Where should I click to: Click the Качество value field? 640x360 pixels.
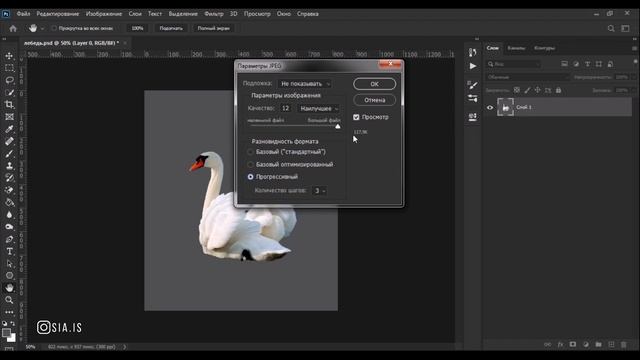[x=286, y=109]
